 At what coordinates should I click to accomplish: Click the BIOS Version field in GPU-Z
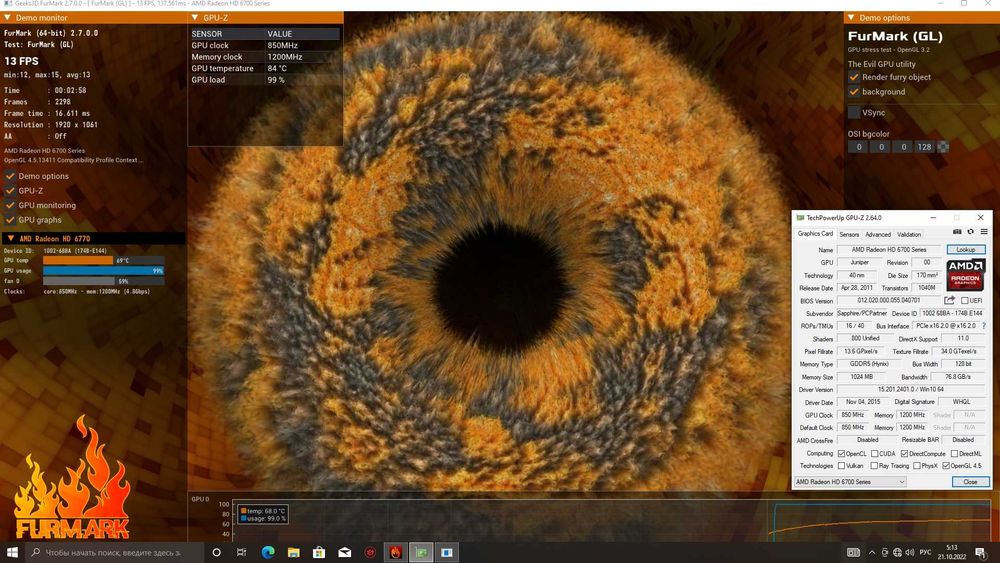pyautogui.click(x=889, y=300)
